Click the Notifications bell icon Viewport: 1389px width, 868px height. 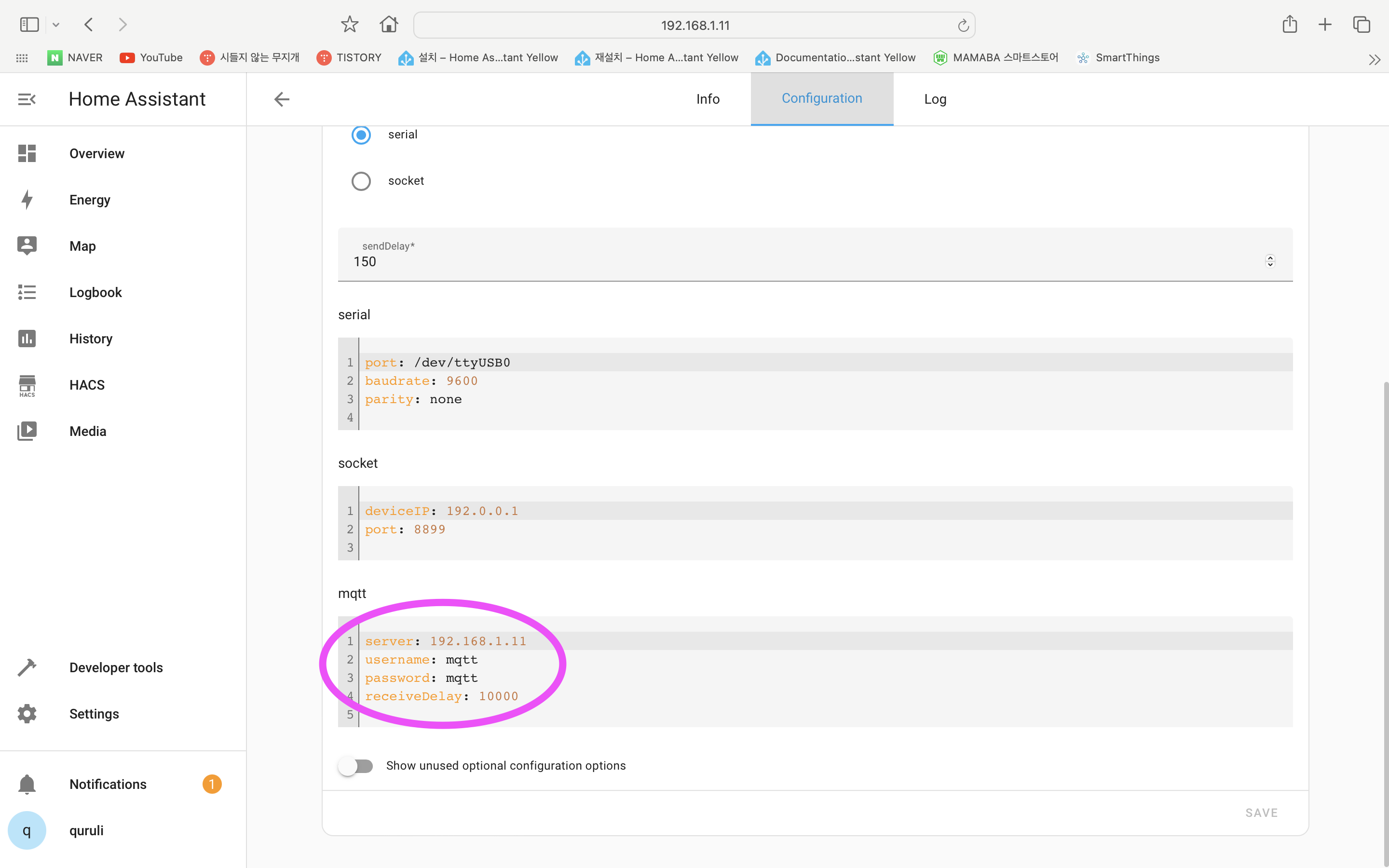pos(27,784)
